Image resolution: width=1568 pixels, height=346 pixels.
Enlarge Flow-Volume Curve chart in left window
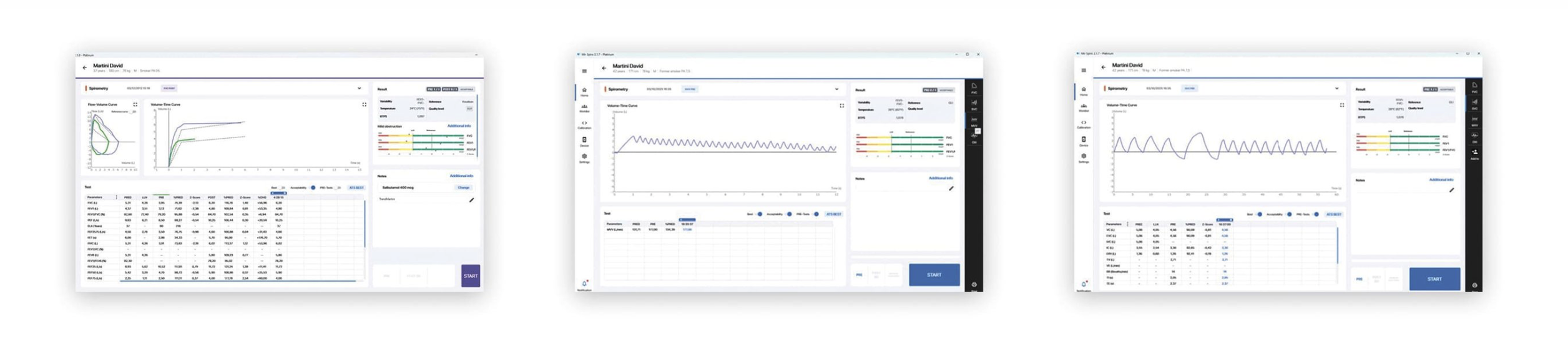click(x=135, y=104)
